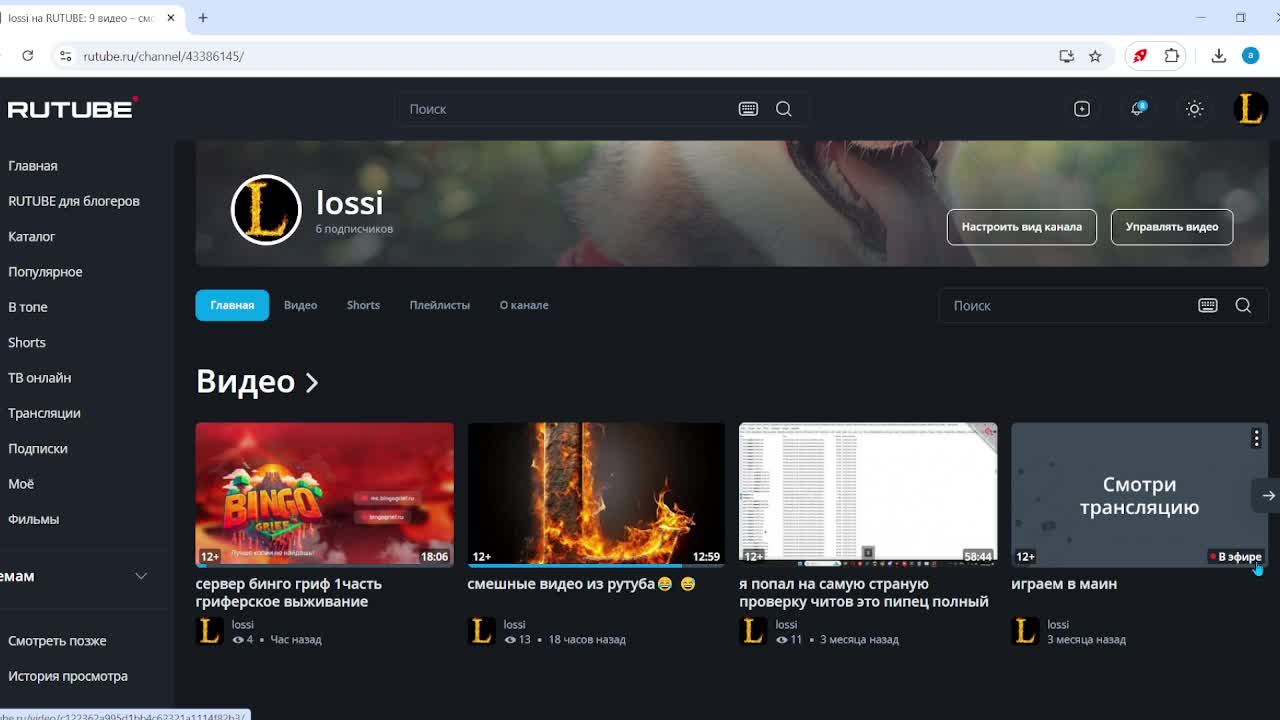Click the RUTUBE logo
The width and height of the screenshot is (1280, 720).
pyautogui.click(x=72, y=108)
